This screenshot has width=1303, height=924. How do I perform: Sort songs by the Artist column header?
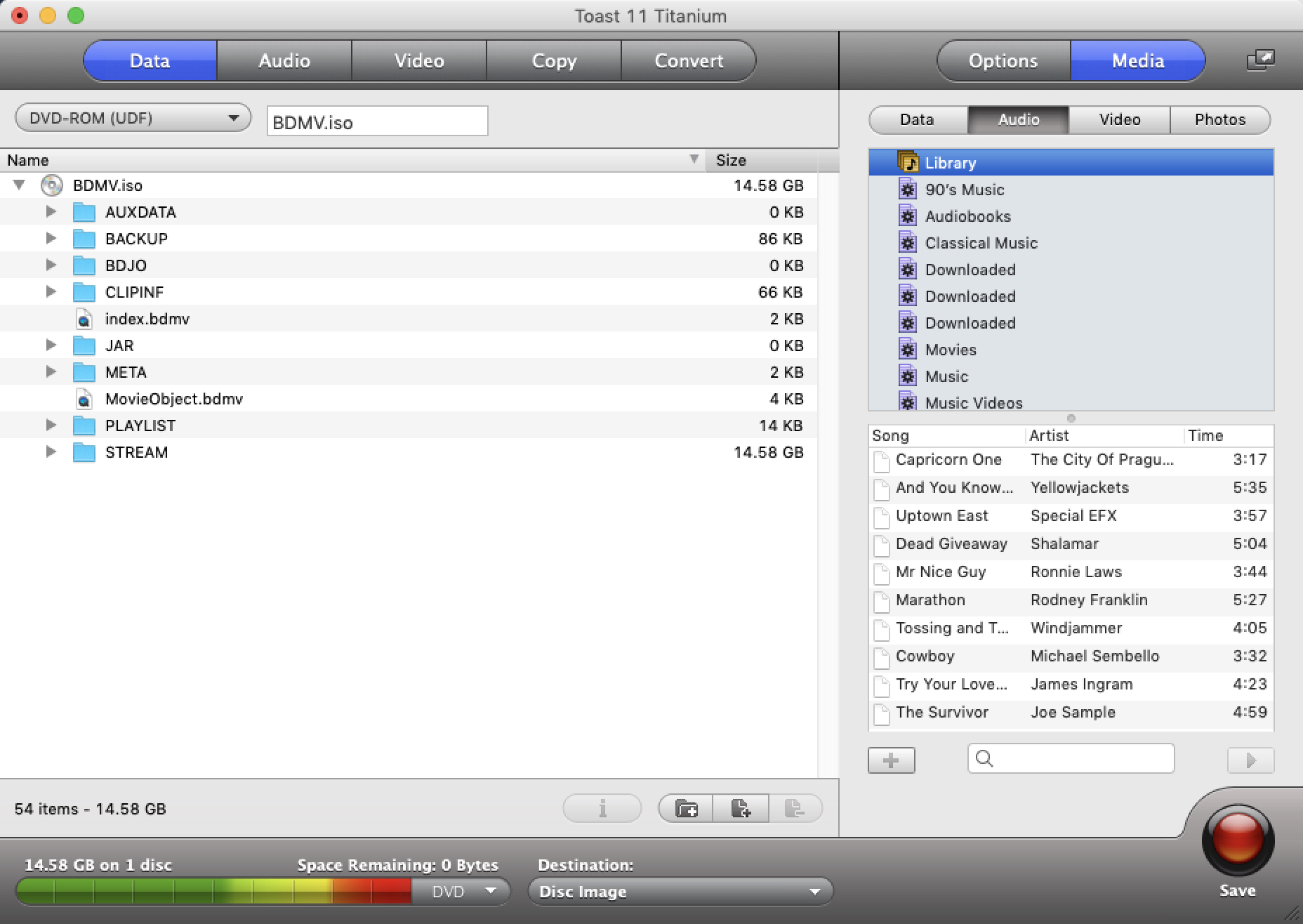pyautogui.click(x=1105, y=435)
